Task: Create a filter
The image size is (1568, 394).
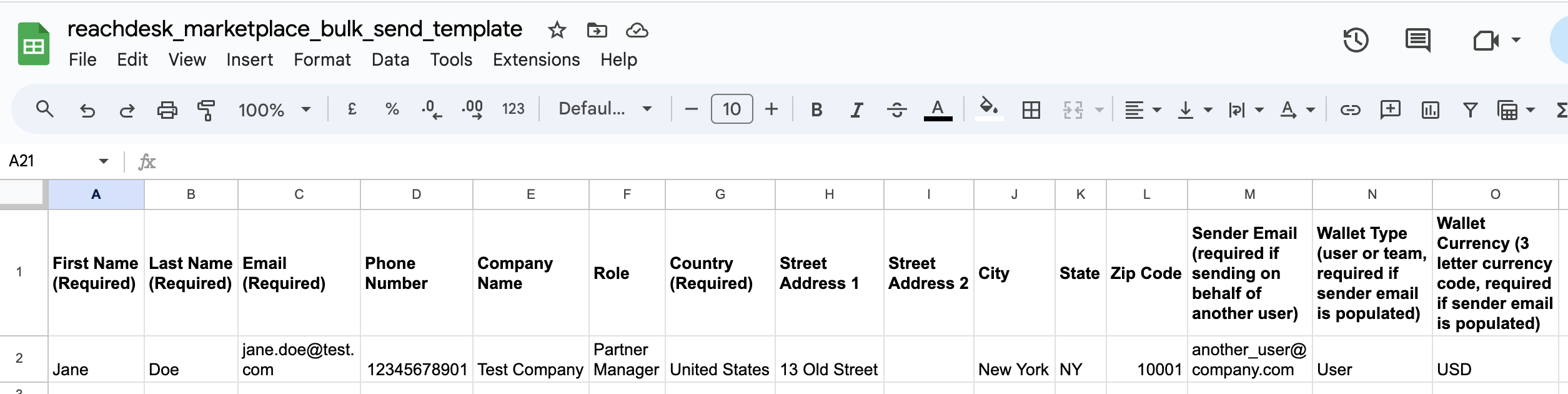Action: pyautogui.click(x=1471, y=110)
